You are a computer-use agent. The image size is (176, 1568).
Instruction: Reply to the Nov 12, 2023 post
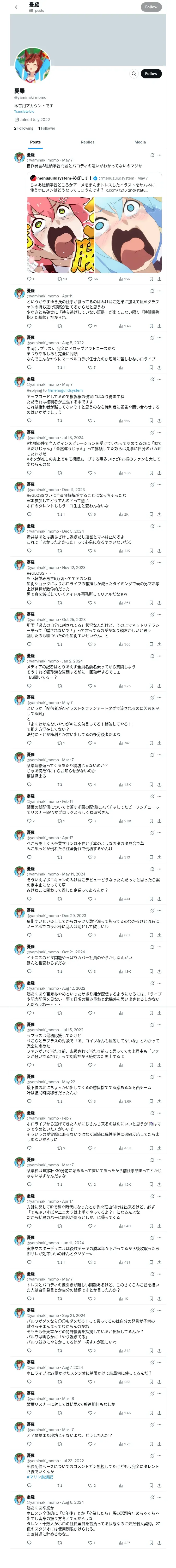(x=29, y=603)
